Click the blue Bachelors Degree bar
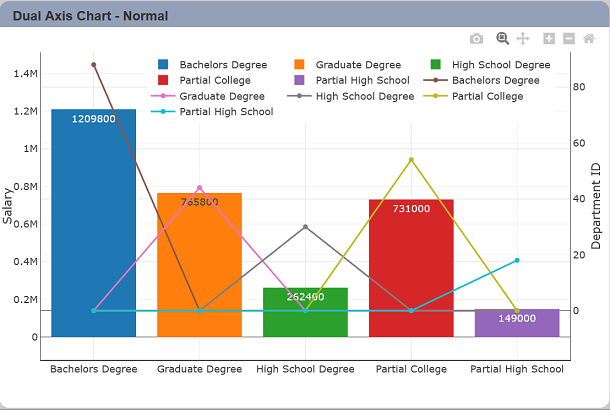 [93, 223]
